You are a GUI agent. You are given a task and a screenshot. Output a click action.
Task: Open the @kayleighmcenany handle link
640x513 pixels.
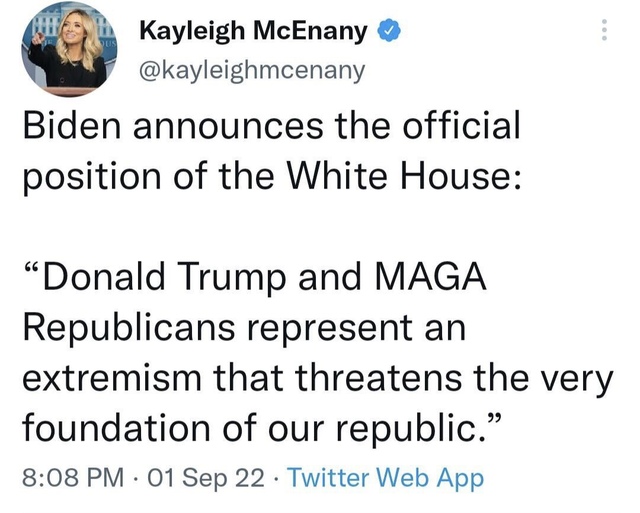point(252,71)
